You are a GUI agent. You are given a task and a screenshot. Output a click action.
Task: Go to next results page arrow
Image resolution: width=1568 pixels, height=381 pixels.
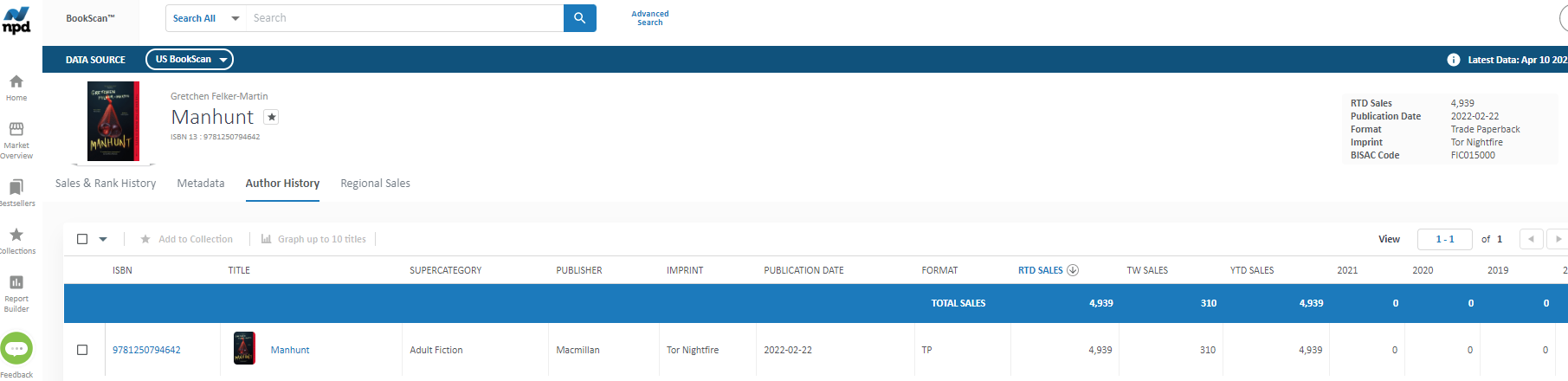point(1558,239)
